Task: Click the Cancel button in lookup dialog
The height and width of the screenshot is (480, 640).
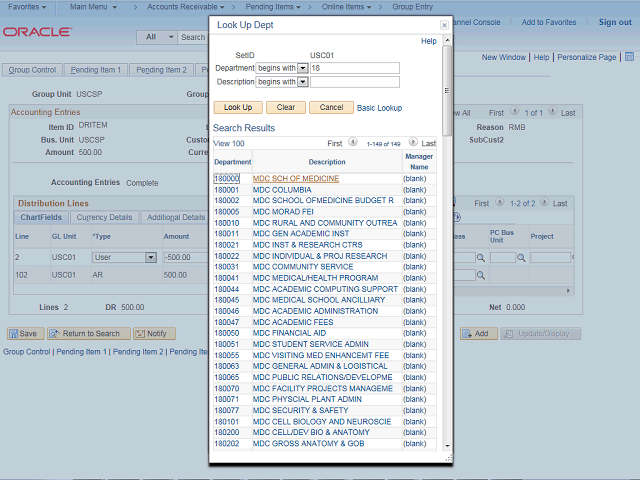Action: (331, 107)
